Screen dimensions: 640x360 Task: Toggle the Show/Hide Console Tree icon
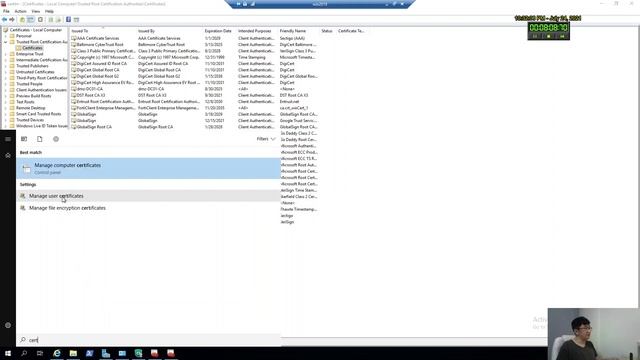[x=31, y=20]
